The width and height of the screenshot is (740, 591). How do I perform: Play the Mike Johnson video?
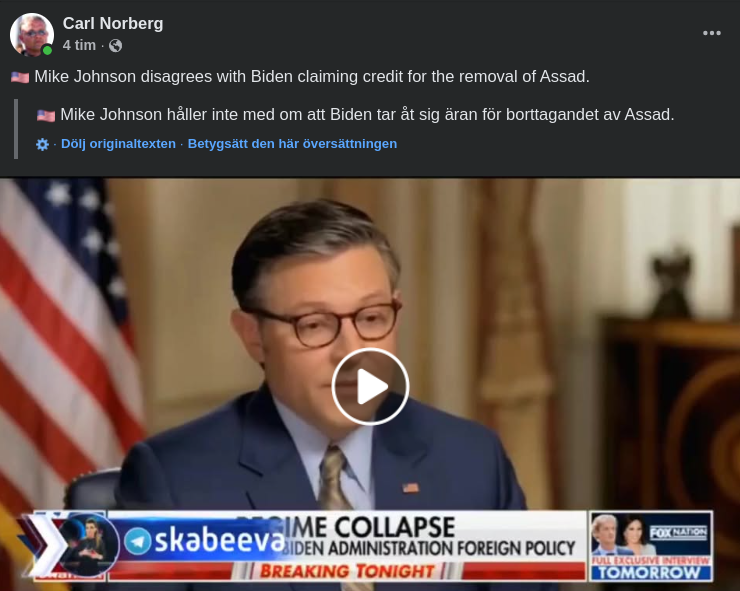pyautogui.click(x=370, y=387)
